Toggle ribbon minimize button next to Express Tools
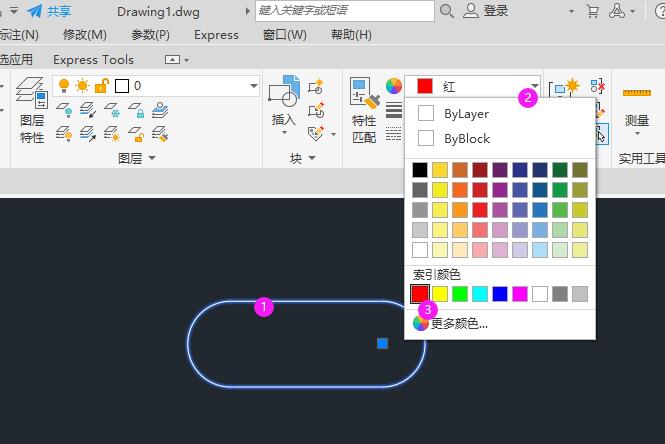This screenshot has width=665, height=444. pyautogui.click(x=172, y=60)
